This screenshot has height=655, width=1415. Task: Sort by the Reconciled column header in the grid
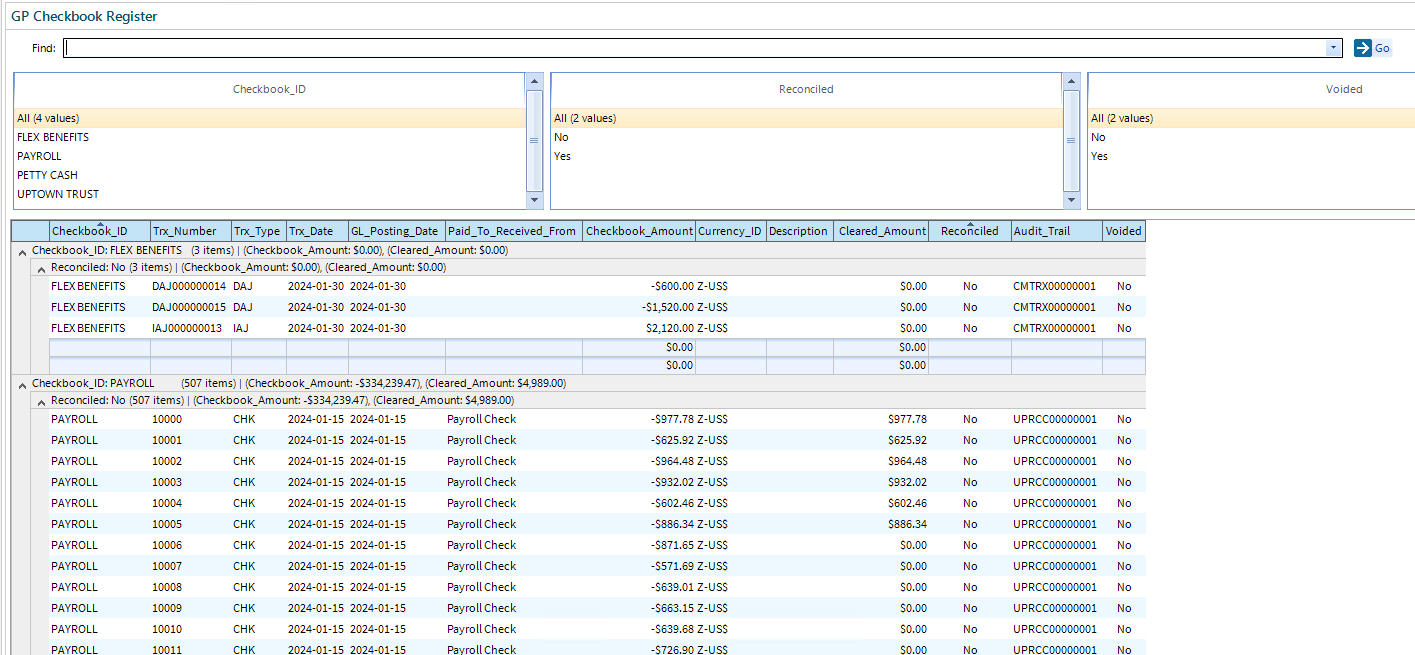(970, 231)
